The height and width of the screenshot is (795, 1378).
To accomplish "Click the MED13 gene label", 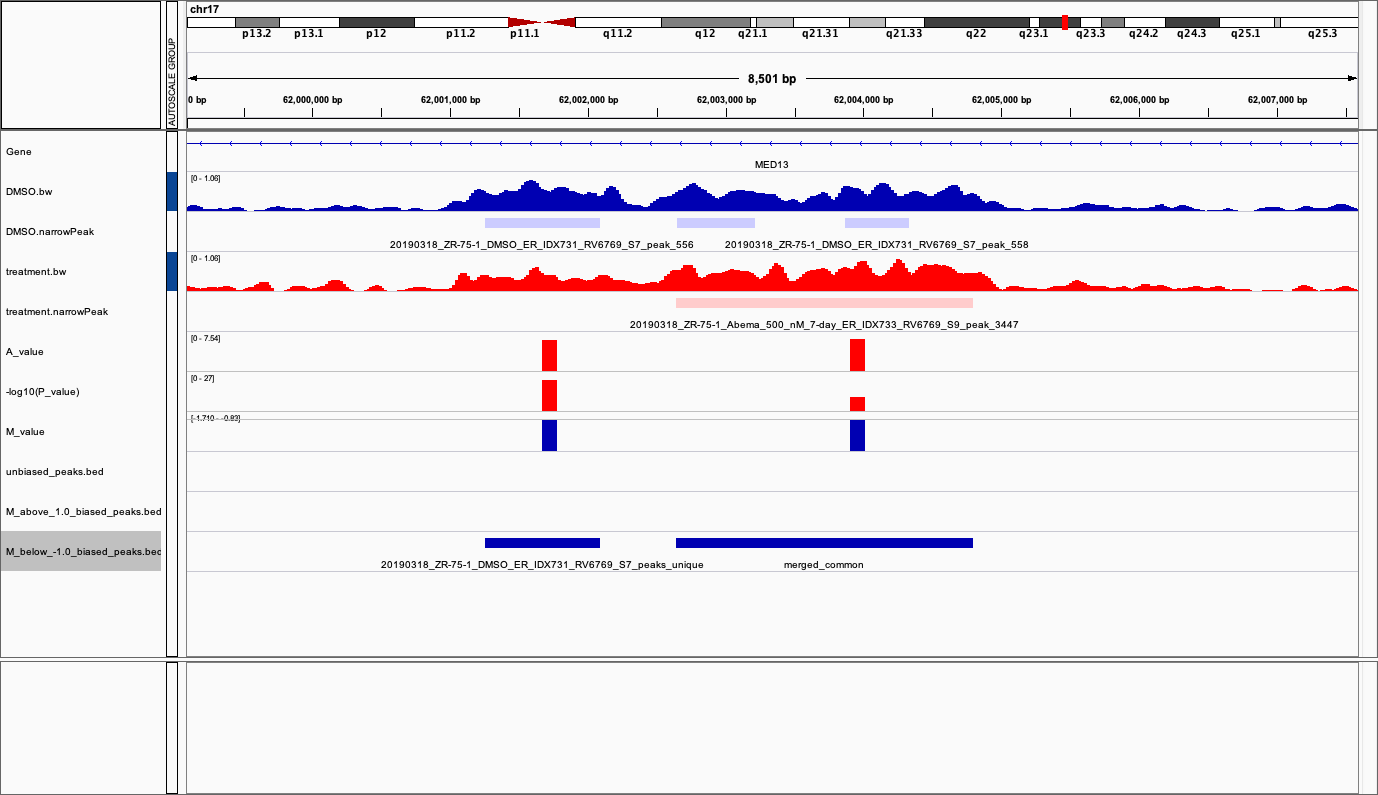I will (772, 164).
